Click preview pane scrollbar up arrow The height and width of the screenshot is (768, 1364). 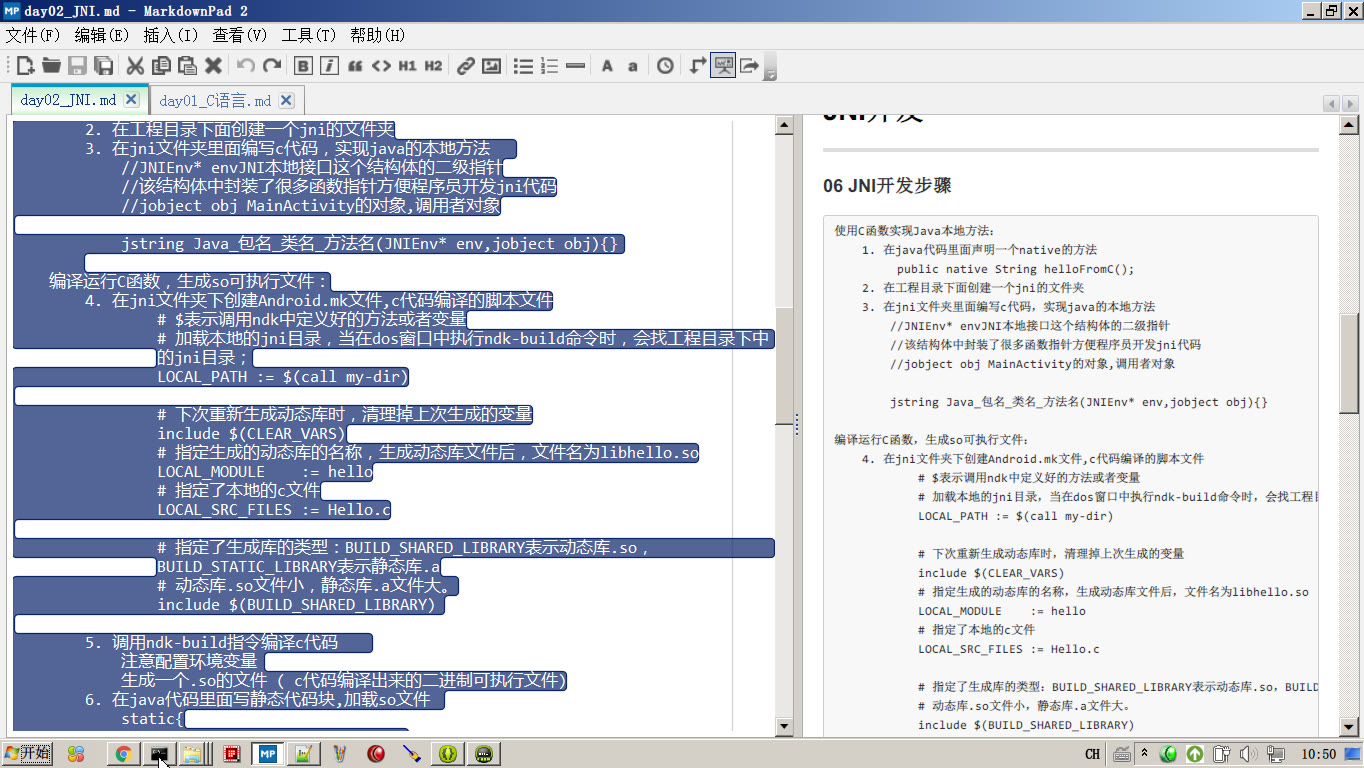[1350, 125]
